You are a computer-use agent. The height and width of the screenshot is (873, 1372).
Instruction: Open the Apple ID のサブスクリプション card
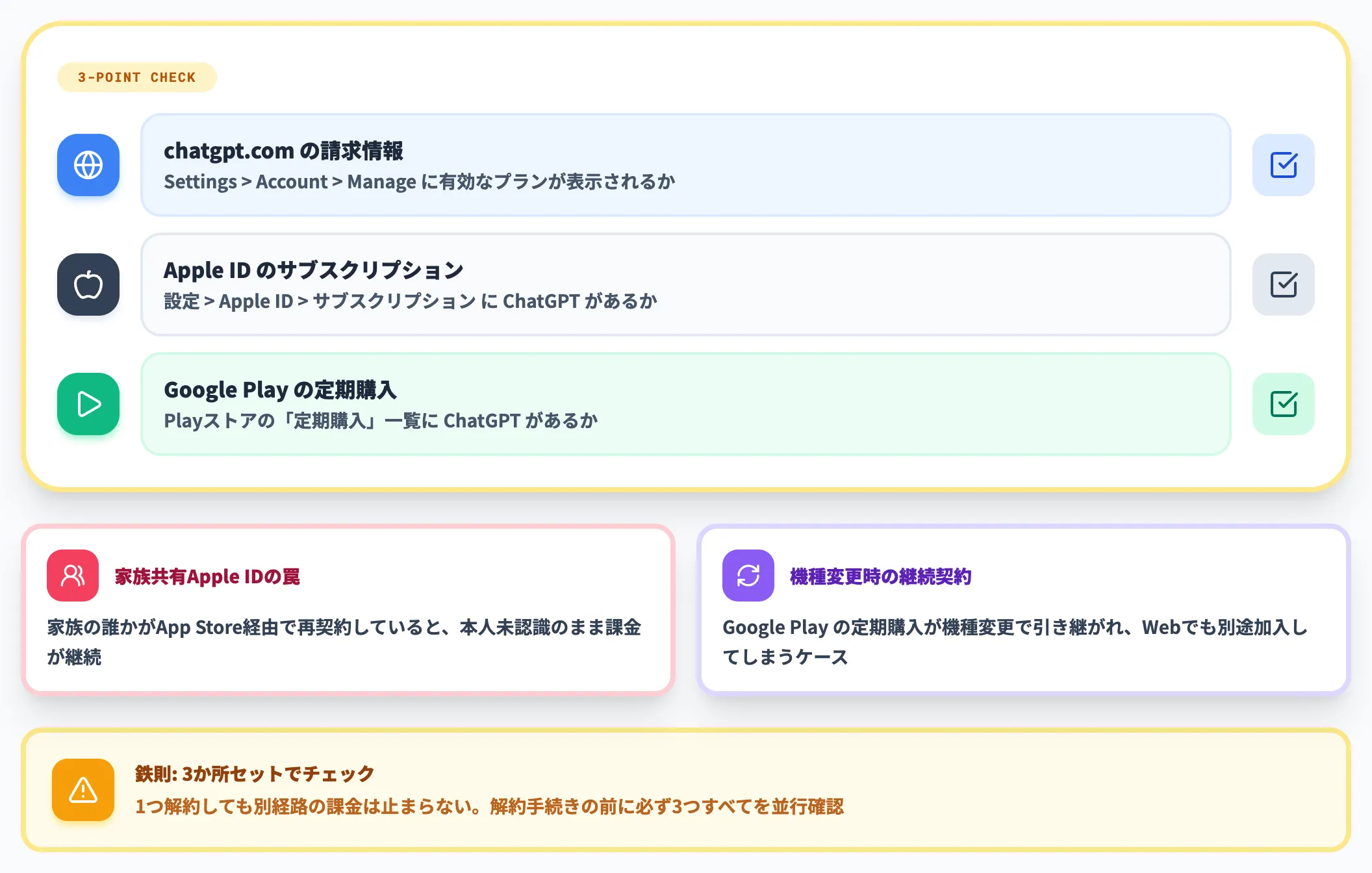(x=686, y=285)
